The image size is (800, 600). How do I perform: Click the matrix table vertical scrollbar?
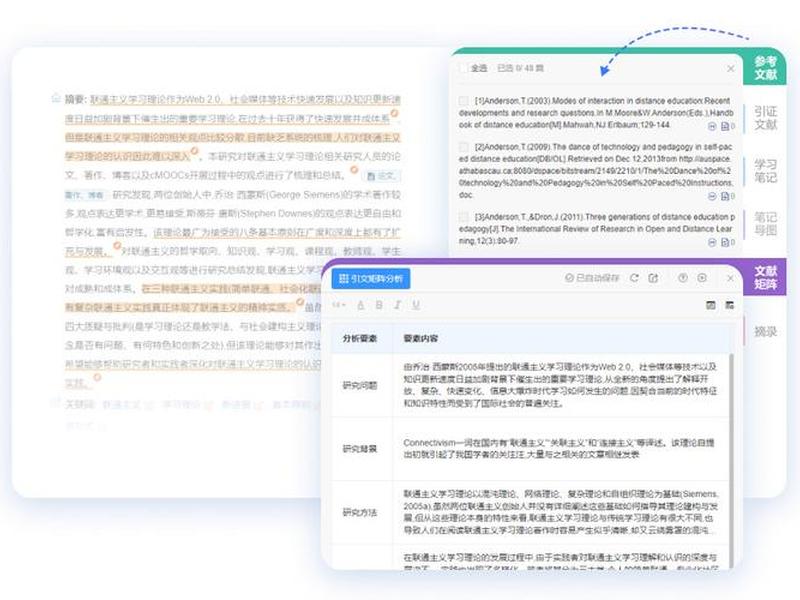(731, 459)
